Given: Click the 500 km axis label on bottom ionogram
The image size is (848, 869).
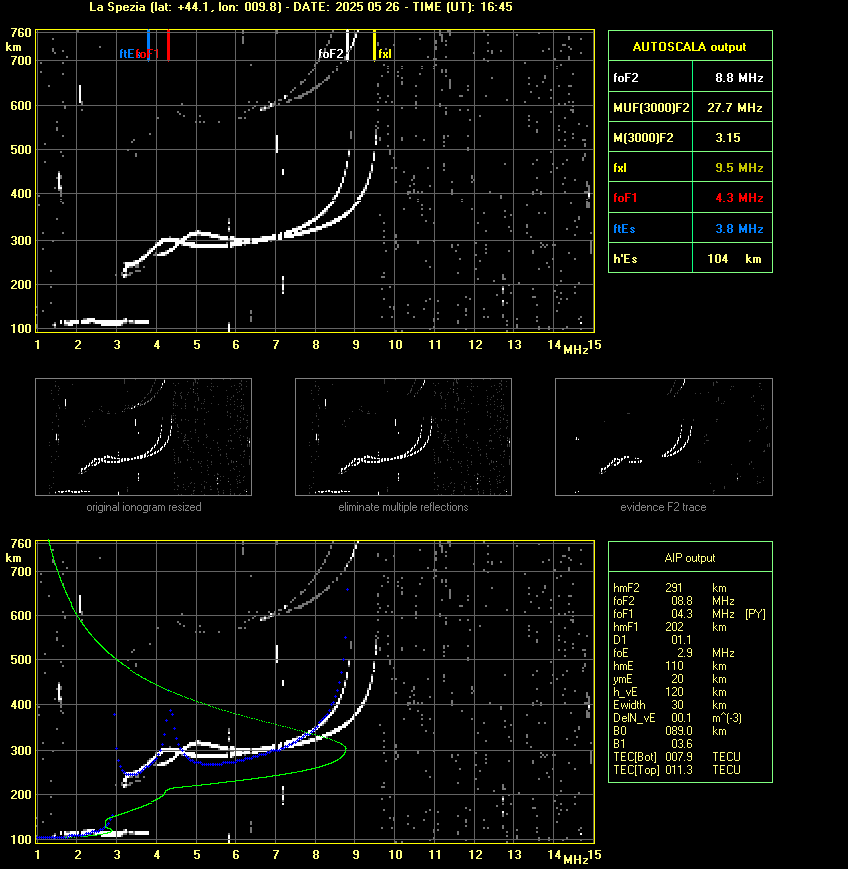Looking at the screenshot, I should 21,660.
